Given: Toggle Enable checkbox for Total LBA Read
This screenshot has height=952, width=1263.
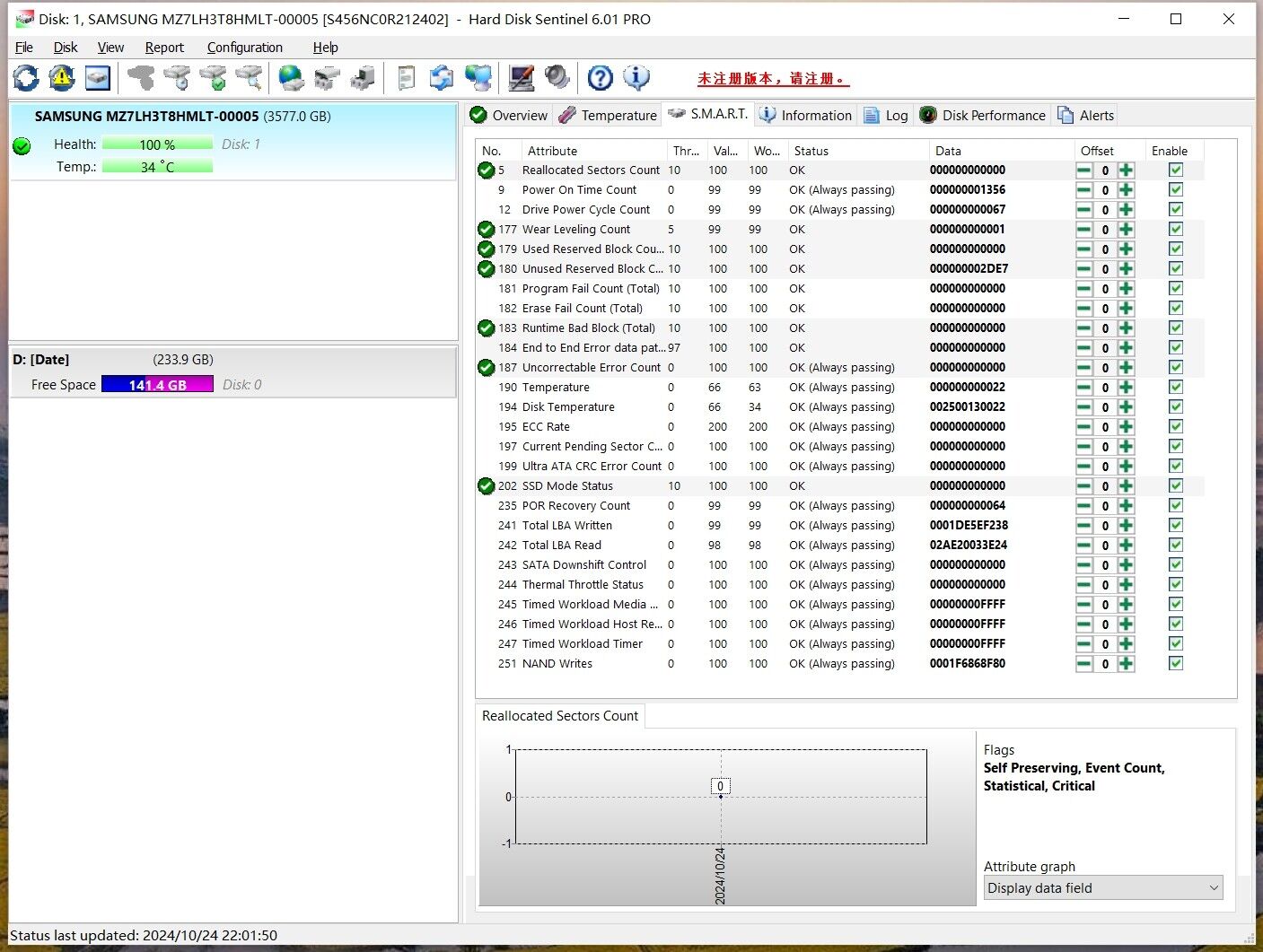Looking at the screenshot, I should click(x=1176, y=545).
